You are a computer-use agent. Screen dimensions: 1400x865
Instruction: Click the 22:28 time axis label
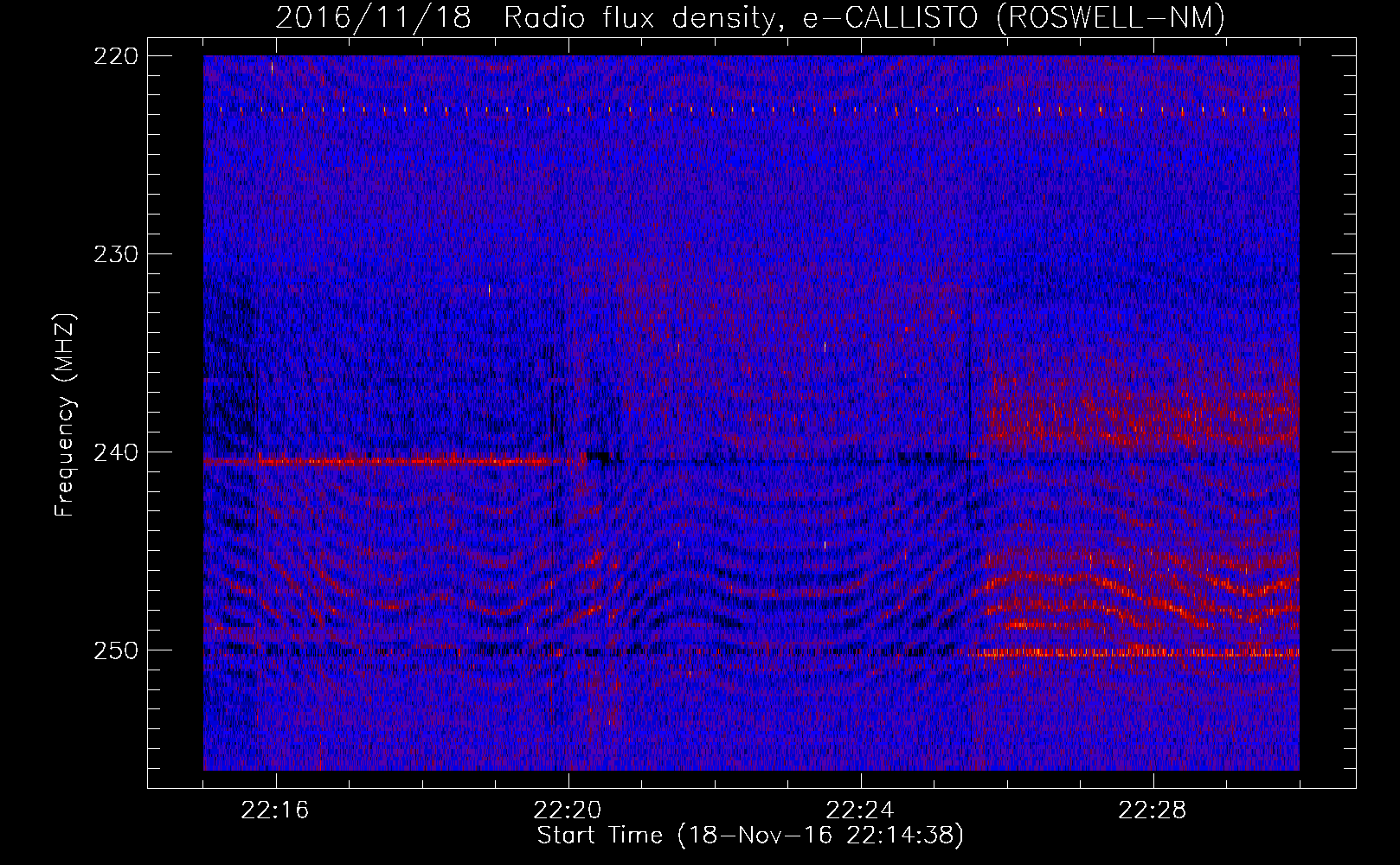tap(1153, 811)
